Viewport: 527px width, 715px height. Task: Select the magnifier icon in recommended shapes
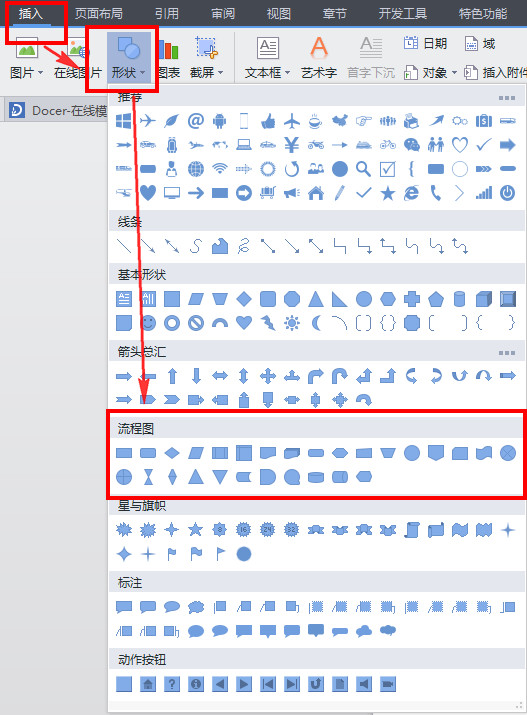click(363, 169)
